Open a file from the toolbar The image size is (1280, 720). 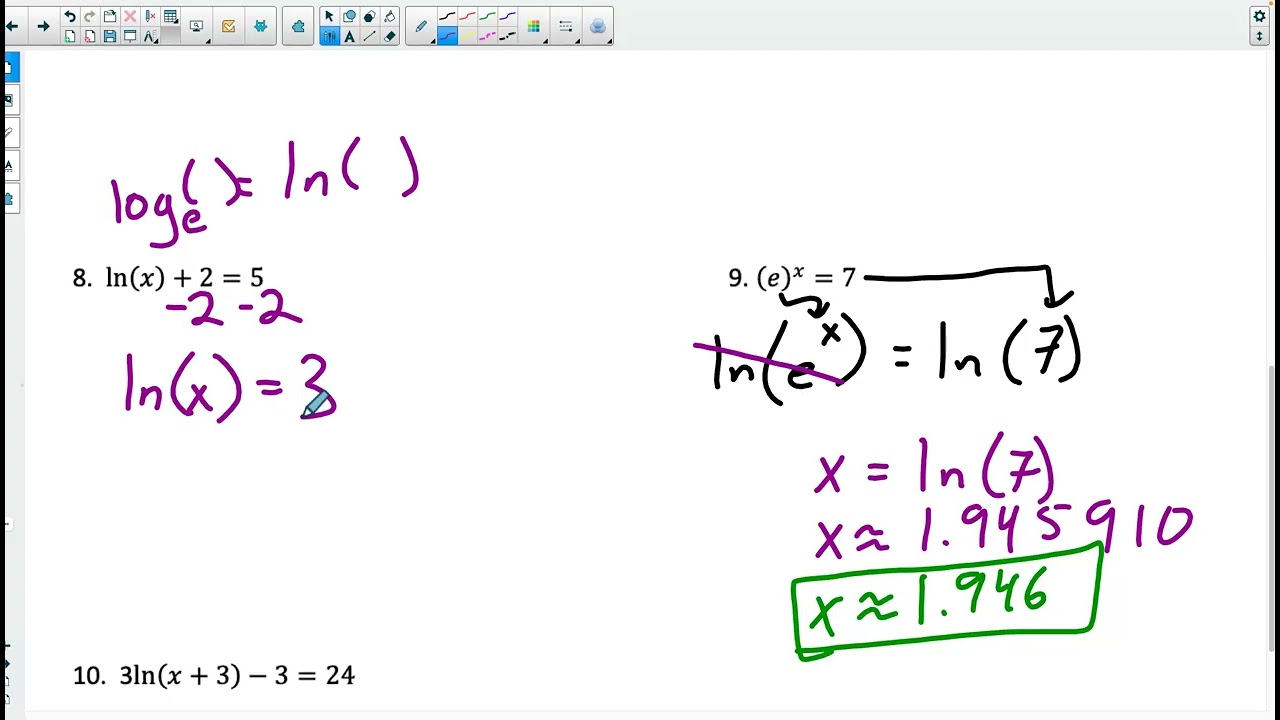click(110, 17)
